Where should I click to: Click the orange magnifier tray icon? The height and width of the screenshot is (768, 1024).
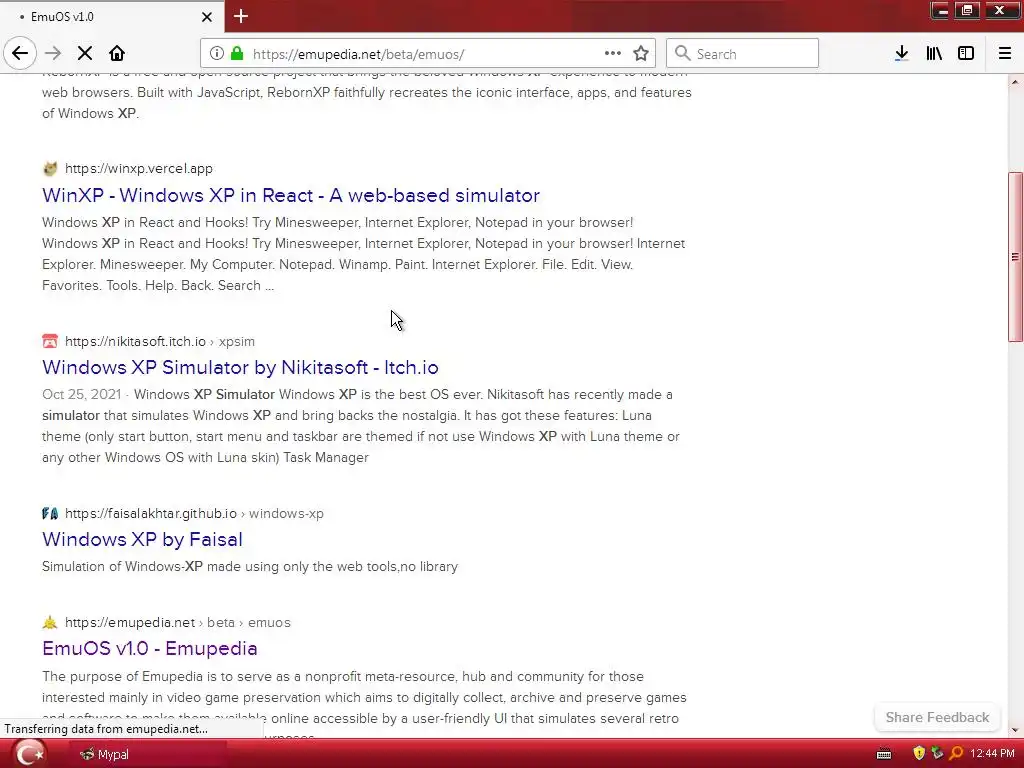click(x=956, y=754)
